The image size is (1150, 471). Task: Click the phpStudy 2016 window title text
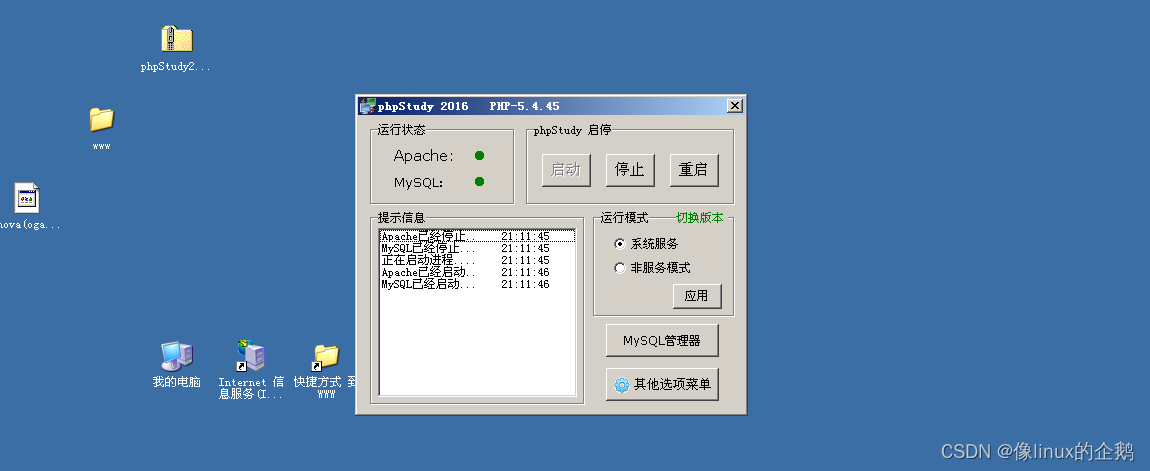[423, 106]
